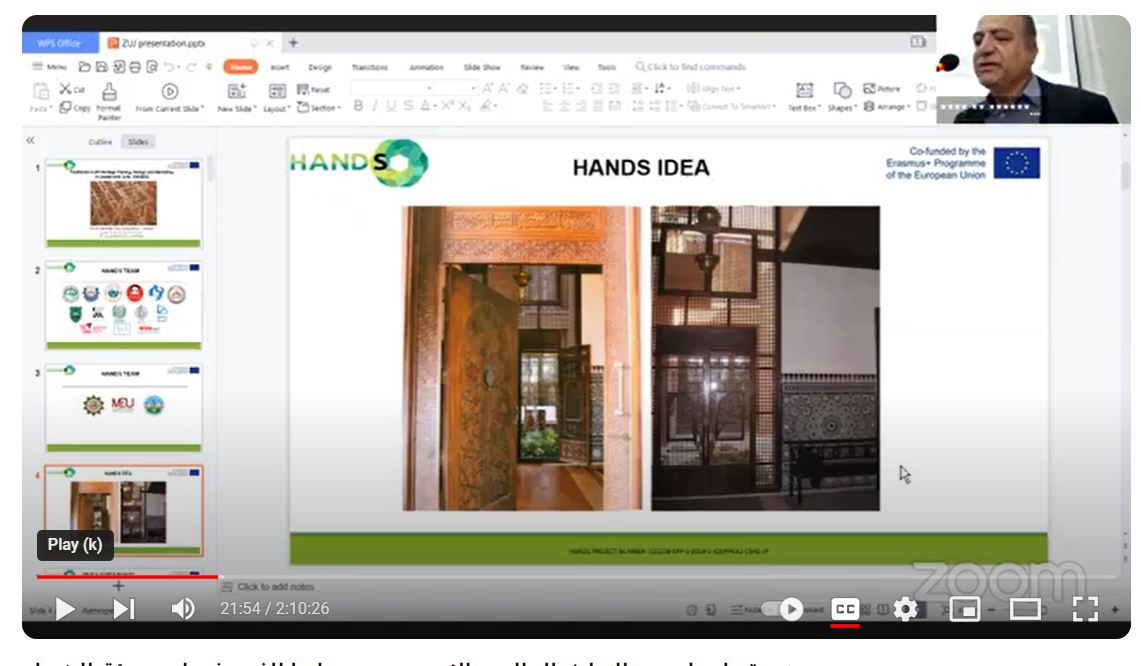Click the Save icon
Screen dimensions: 1141x666
pos(101,67)
